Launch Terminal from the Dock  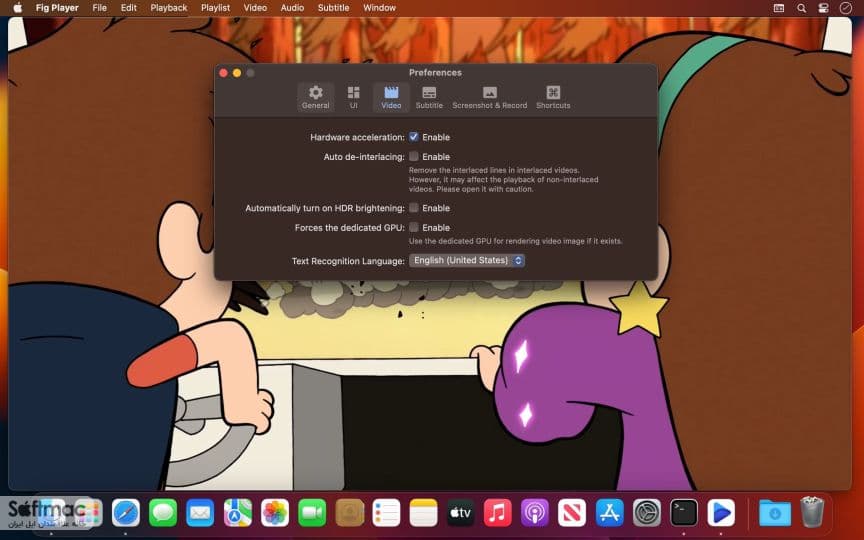684,513
